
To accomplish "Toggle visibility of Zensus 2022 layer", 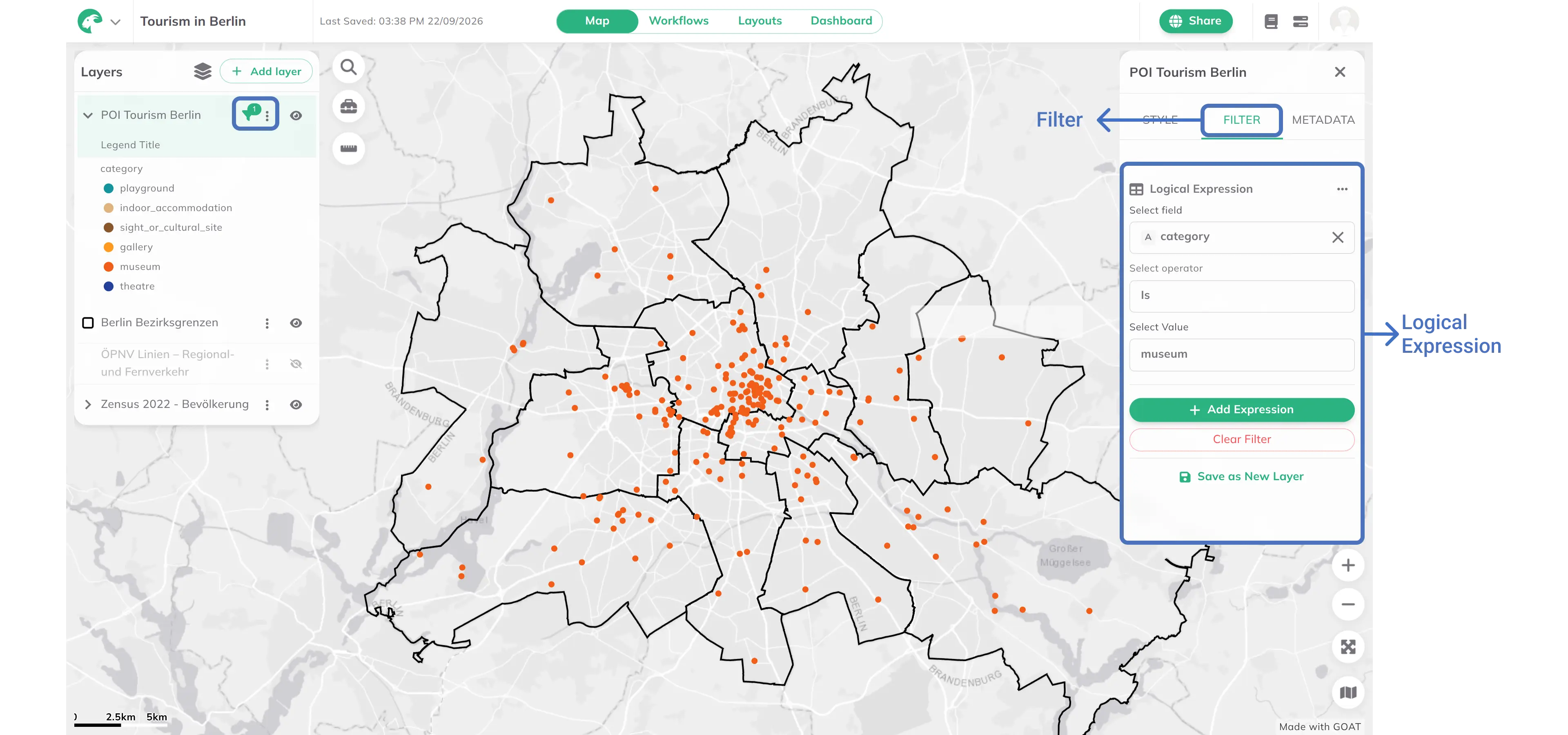I will (x=296, y=405).
